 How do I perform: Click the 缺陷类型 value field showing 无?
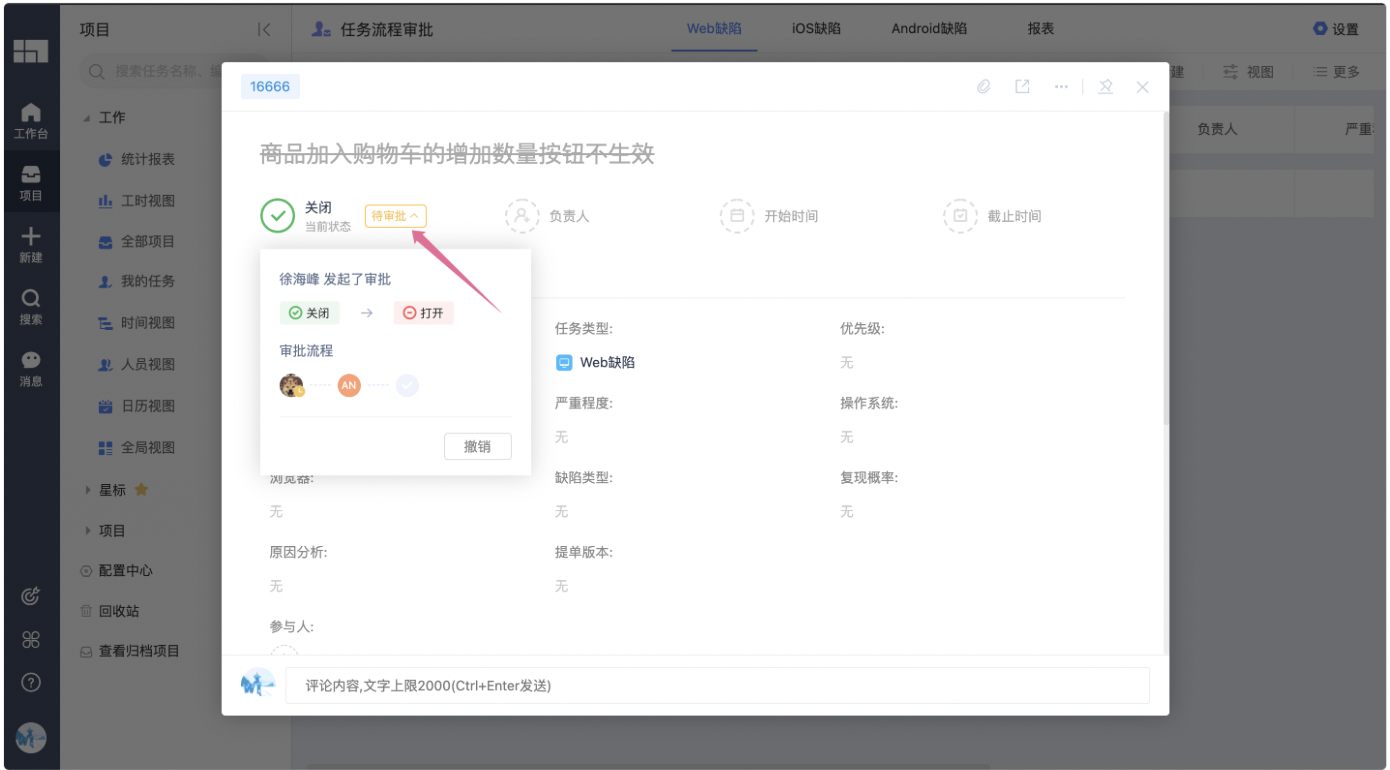(562, 511)
